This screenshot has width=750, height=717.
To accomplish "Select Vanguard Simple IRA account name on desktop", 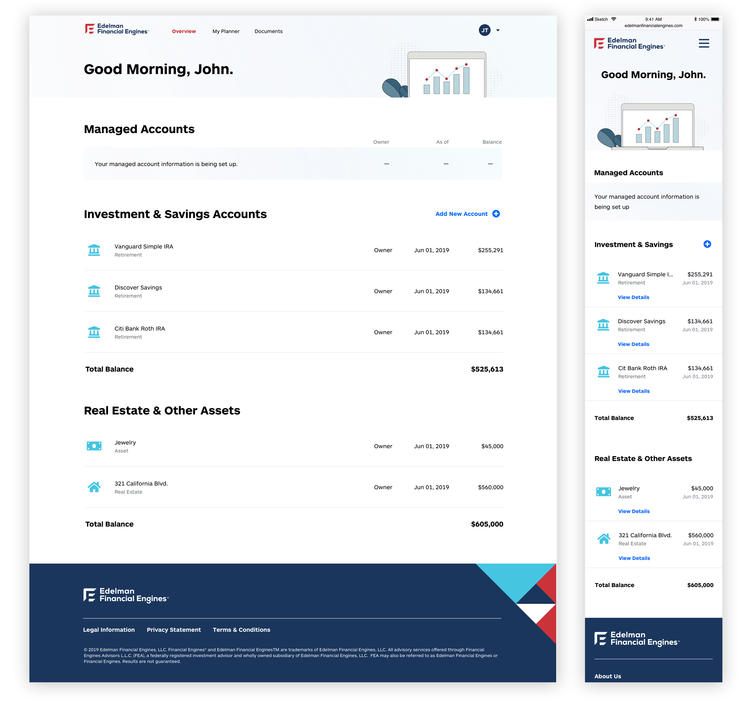I will pos(143,246).
